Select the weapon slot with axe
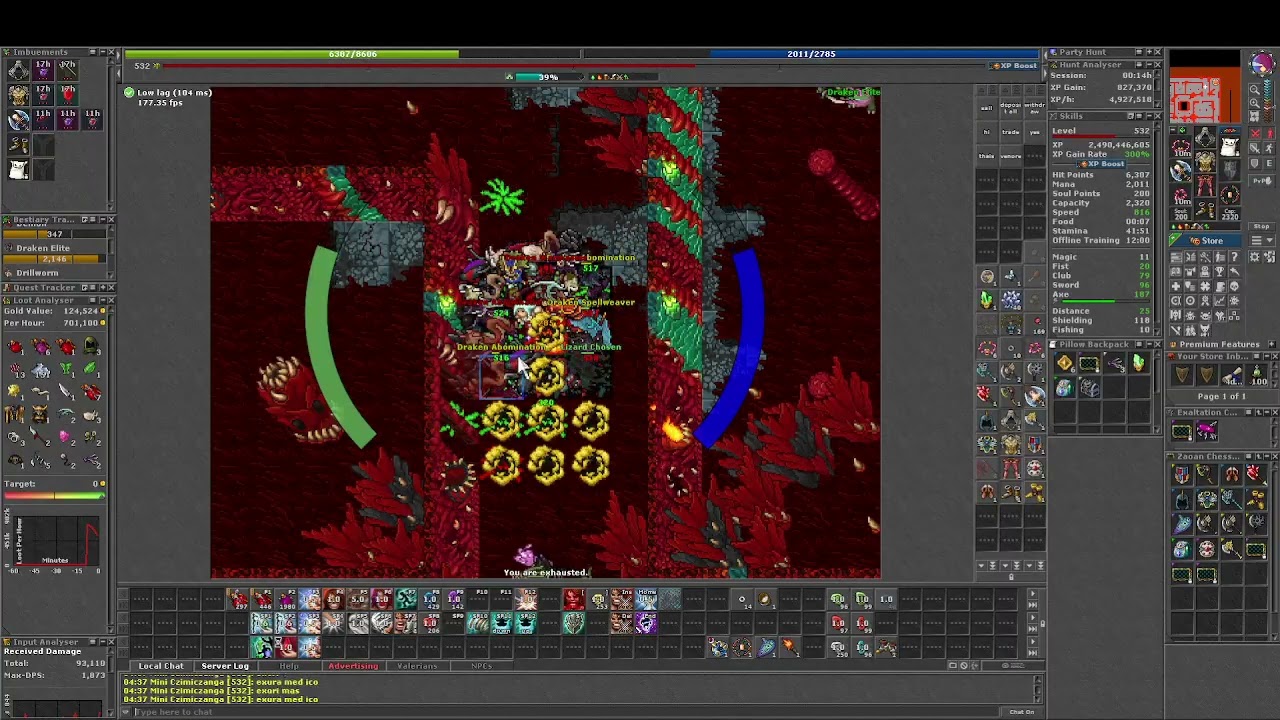Viewport: 1280px width, 720px height. point(1181,171)
